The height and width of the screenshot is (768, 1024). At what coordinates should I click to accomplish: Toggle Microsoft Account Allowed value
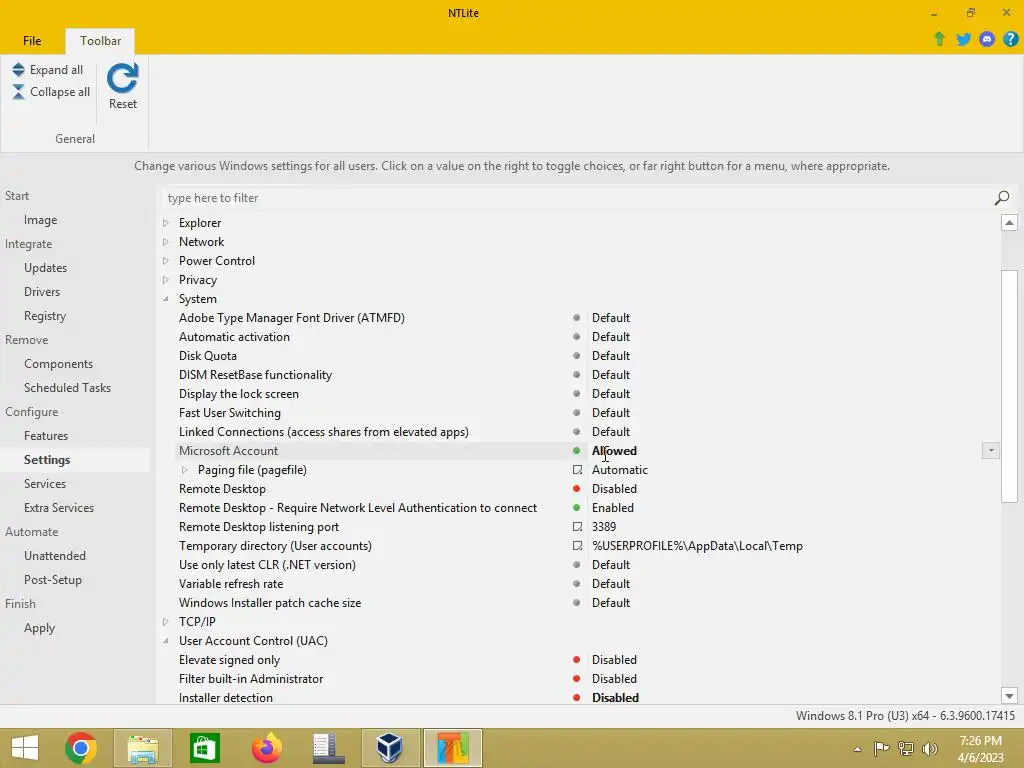(614, 451)
